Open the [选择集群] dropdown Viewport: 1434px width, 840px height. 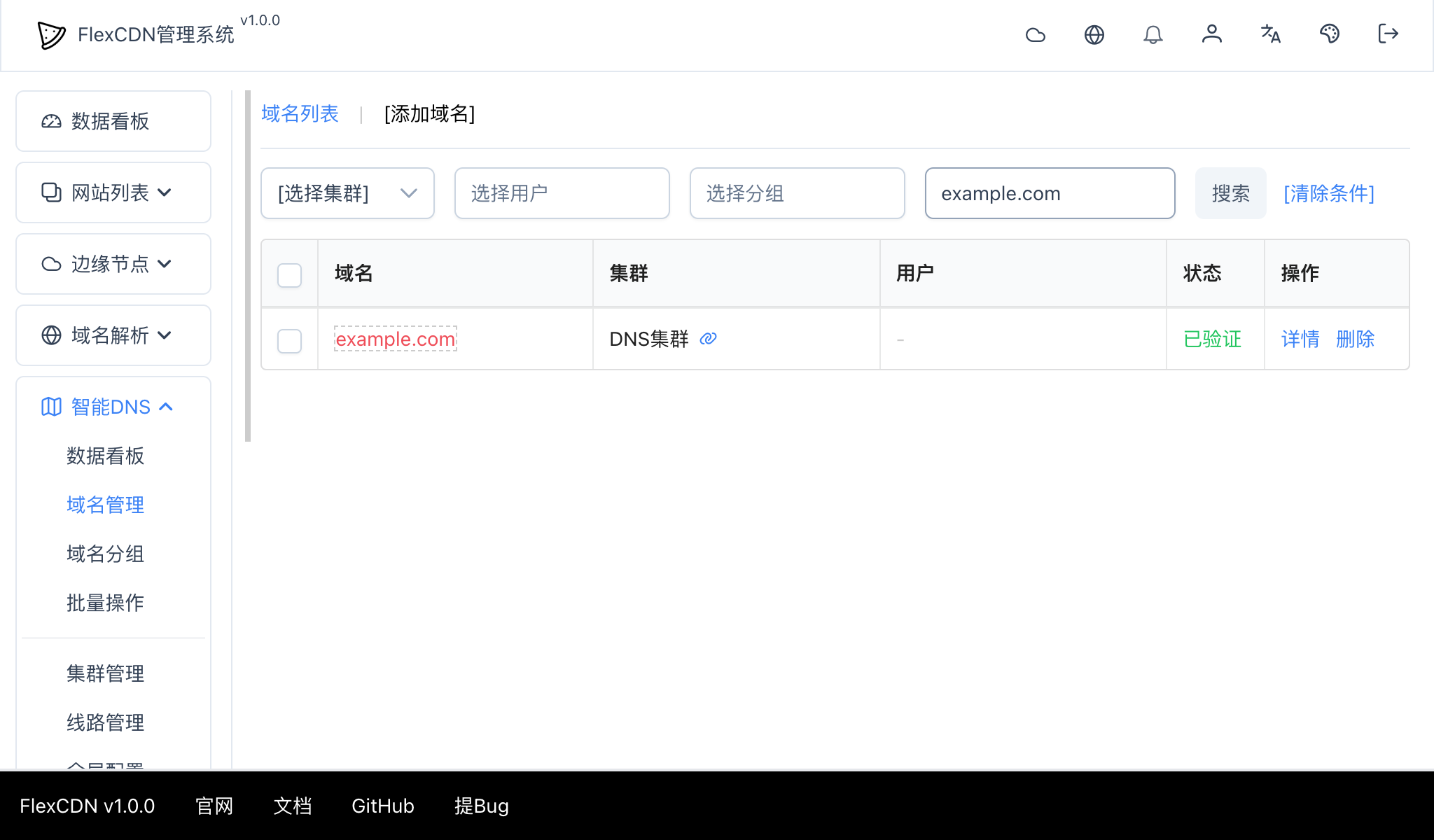[x=347, y=193]
